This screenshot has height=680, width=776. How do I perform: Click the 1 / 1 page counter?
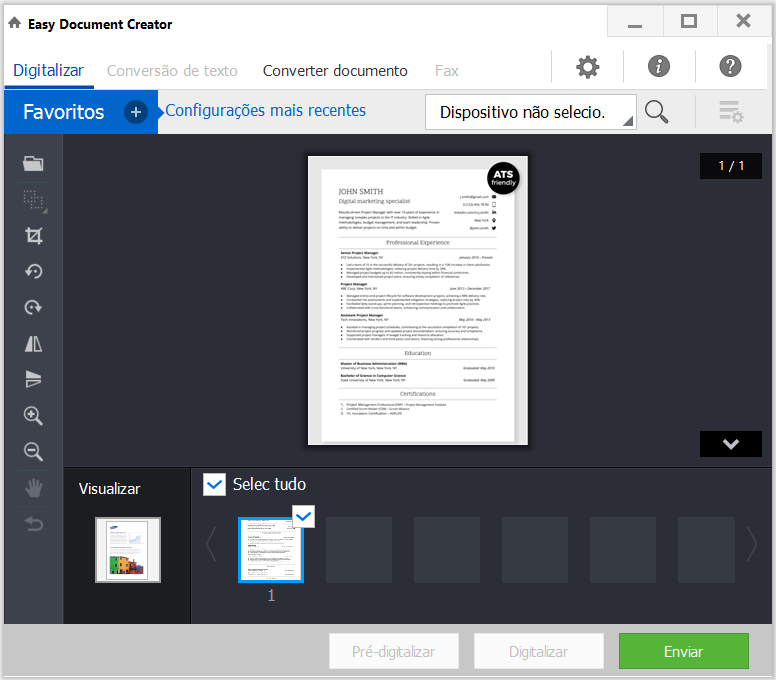730,166
